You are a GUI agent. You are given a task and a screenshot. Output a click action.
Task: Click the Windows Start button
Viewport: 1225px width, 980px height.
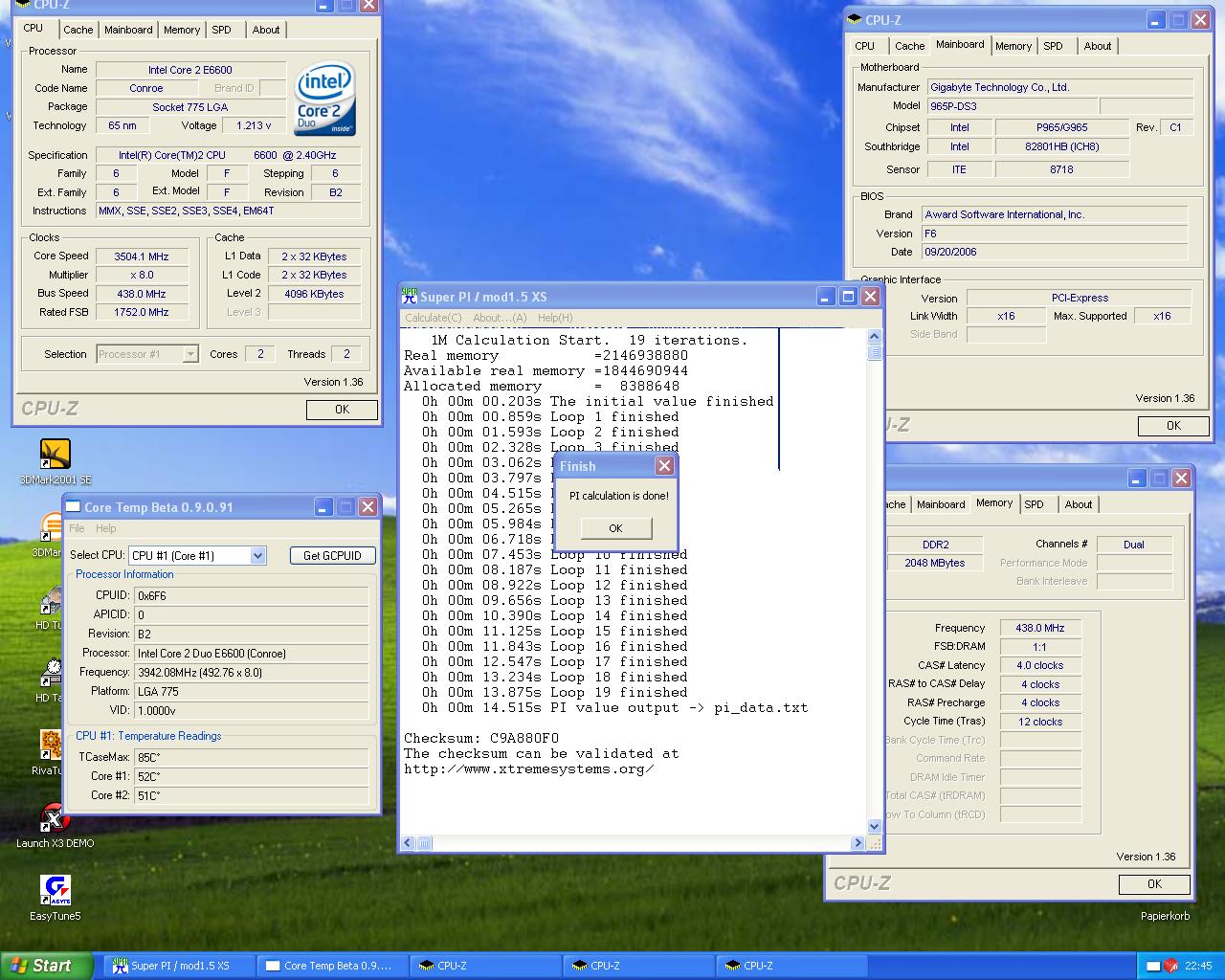click(x=47, y=966)
